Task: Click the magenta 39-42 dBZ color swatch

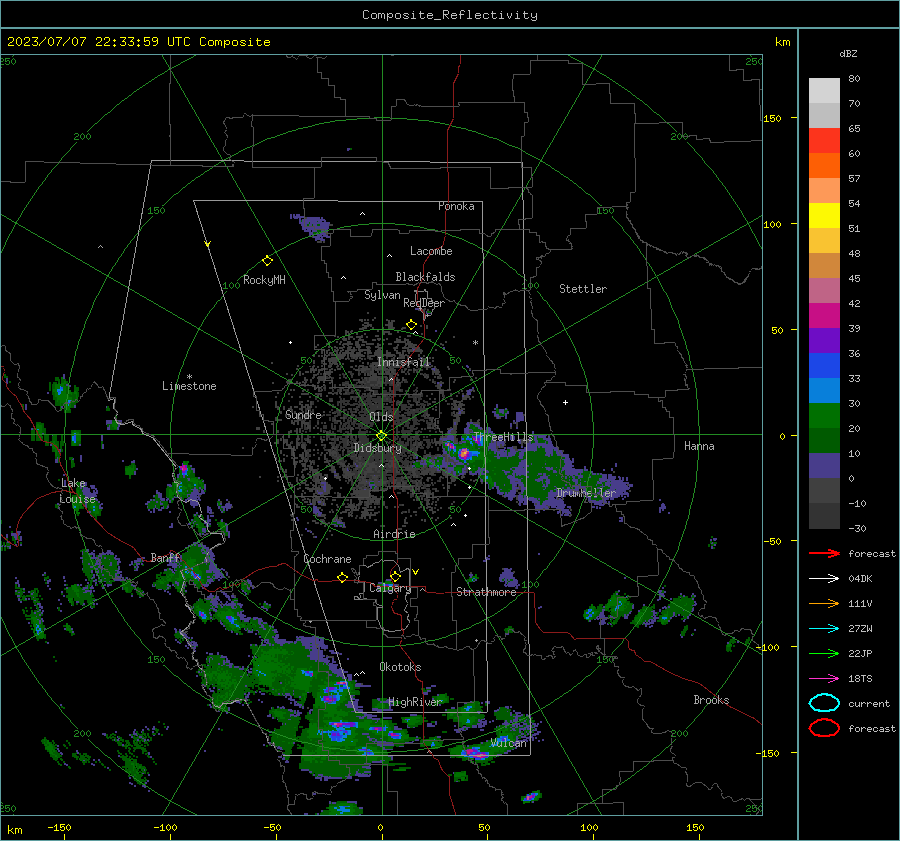Action: pos(824,316)
